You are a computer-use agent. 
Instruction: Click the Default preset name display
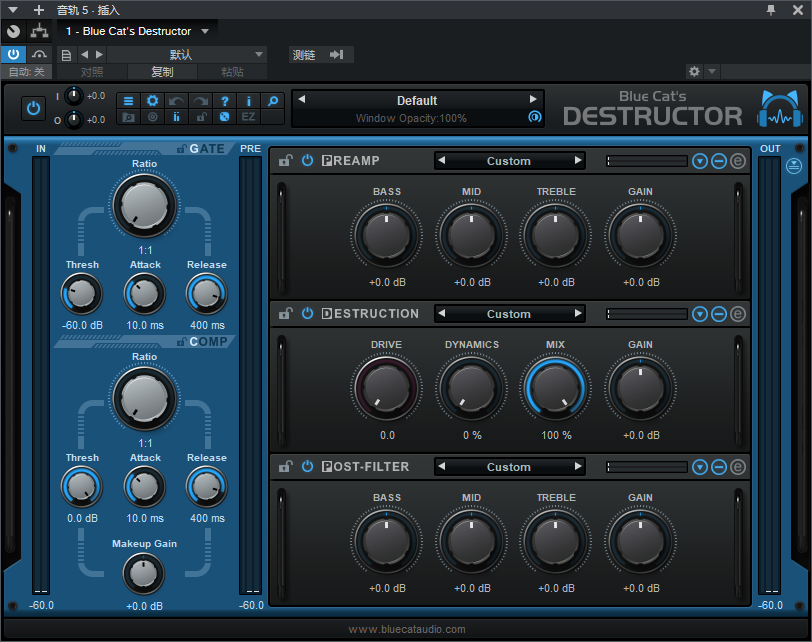[x=417, y=100]
